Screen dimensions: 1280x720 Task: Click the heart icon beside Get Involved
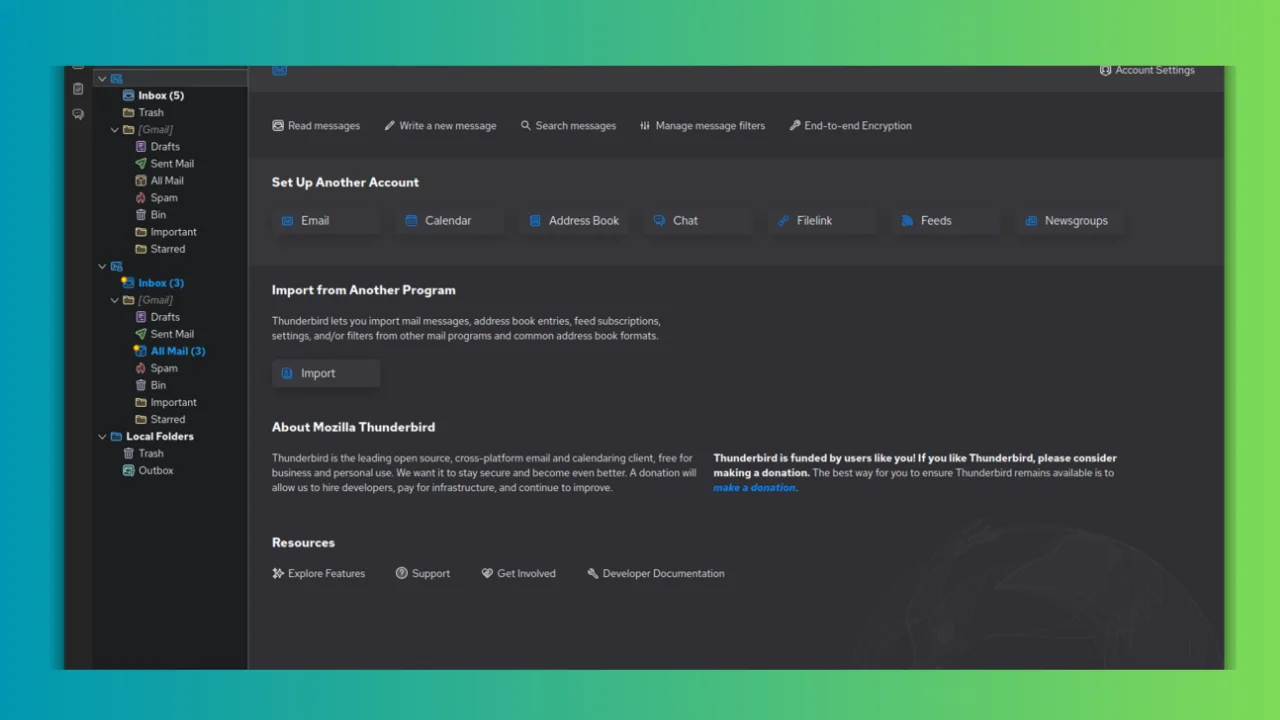pos(487,574)
